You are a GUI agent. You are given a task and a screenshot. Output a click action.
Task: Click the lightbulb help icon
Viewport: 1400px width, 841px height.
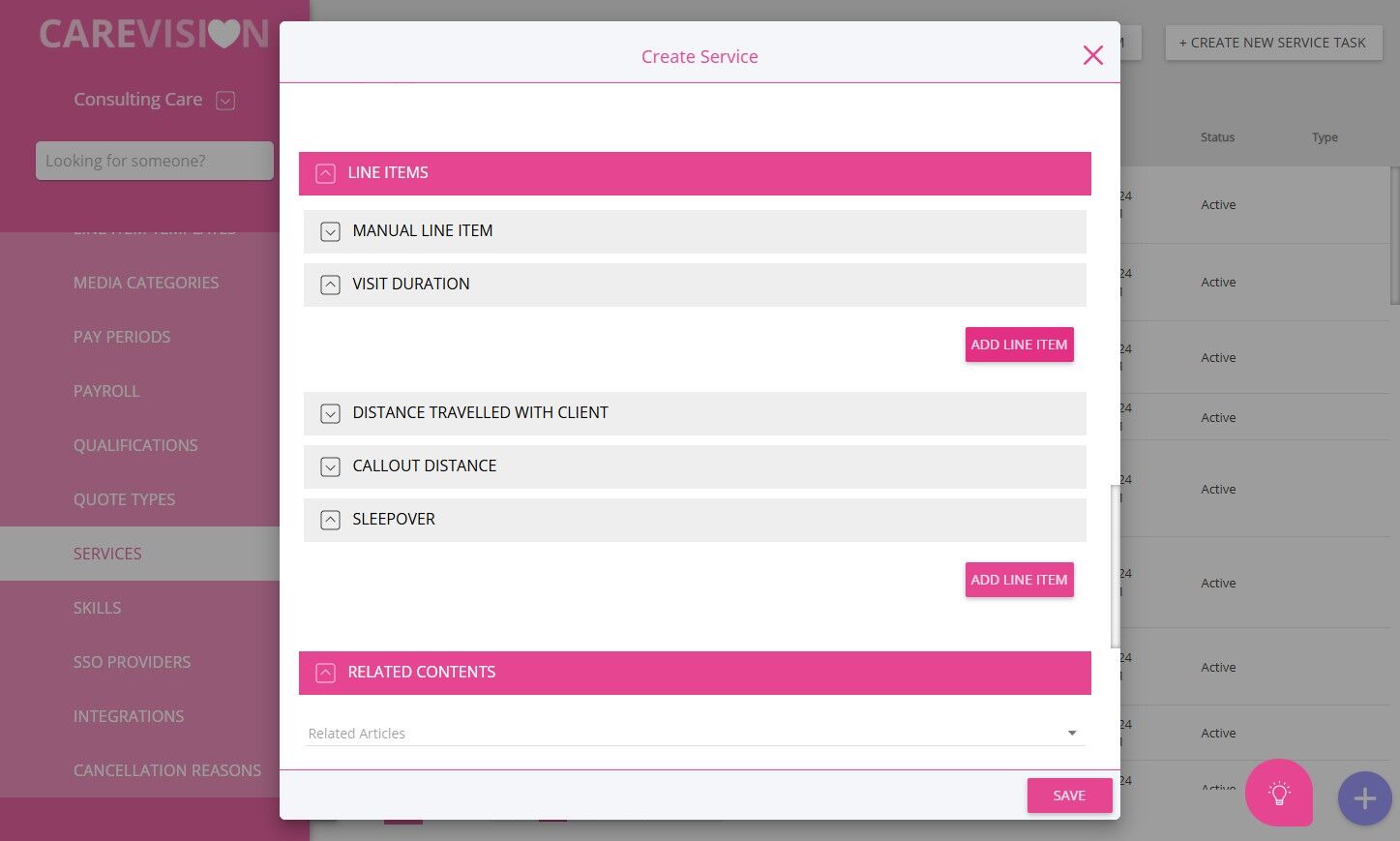coord(1279,794)
